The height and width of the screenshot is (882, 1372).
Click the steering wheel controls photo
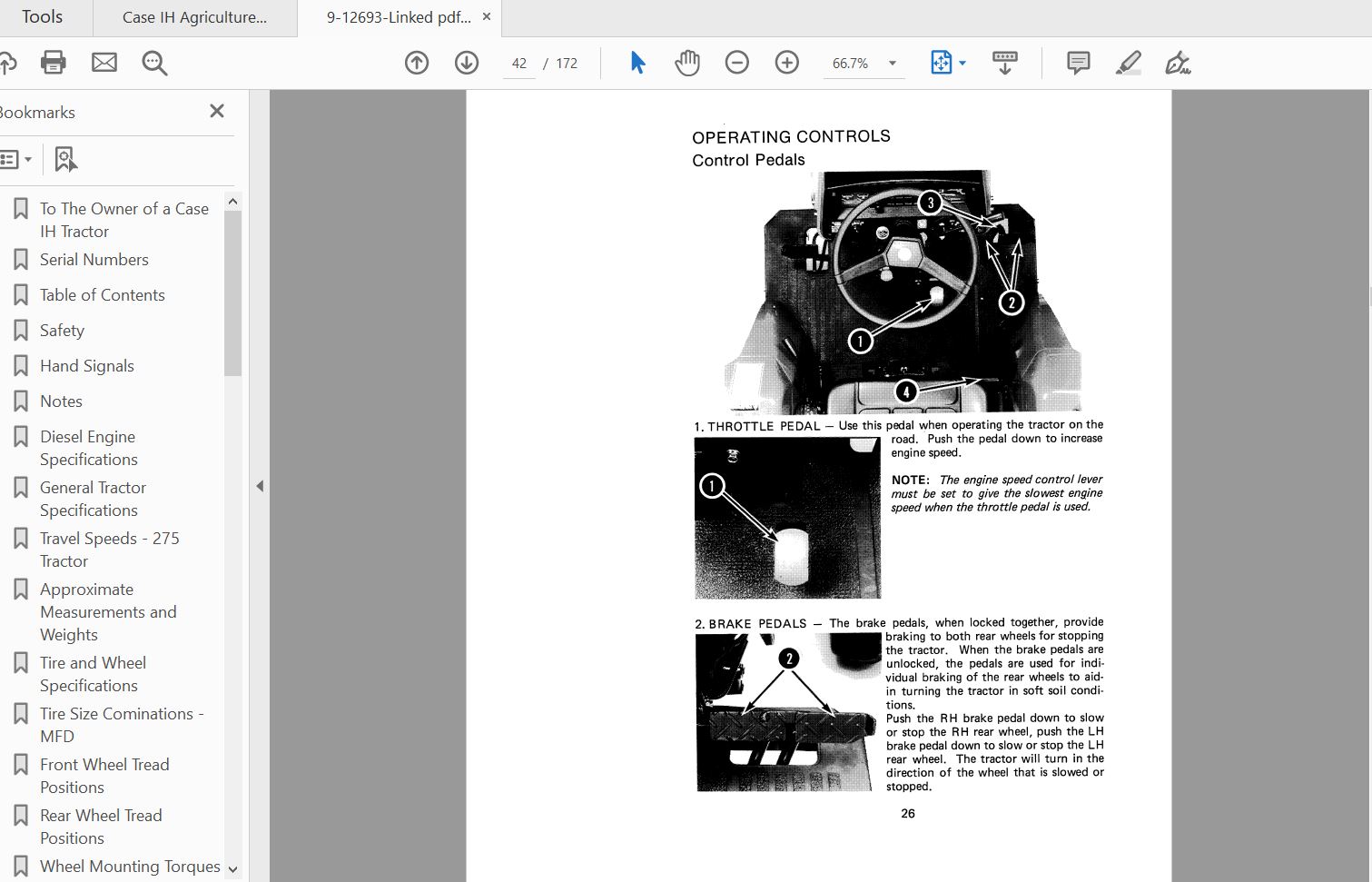[903, 292]
